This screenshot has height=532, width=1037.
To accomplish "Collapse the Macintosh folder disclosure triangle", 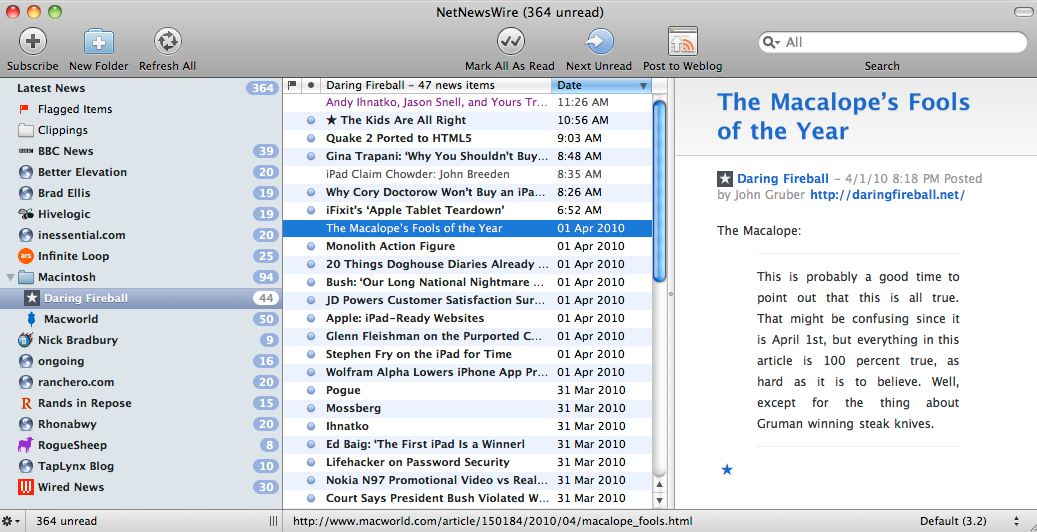I will pos(10,277).
